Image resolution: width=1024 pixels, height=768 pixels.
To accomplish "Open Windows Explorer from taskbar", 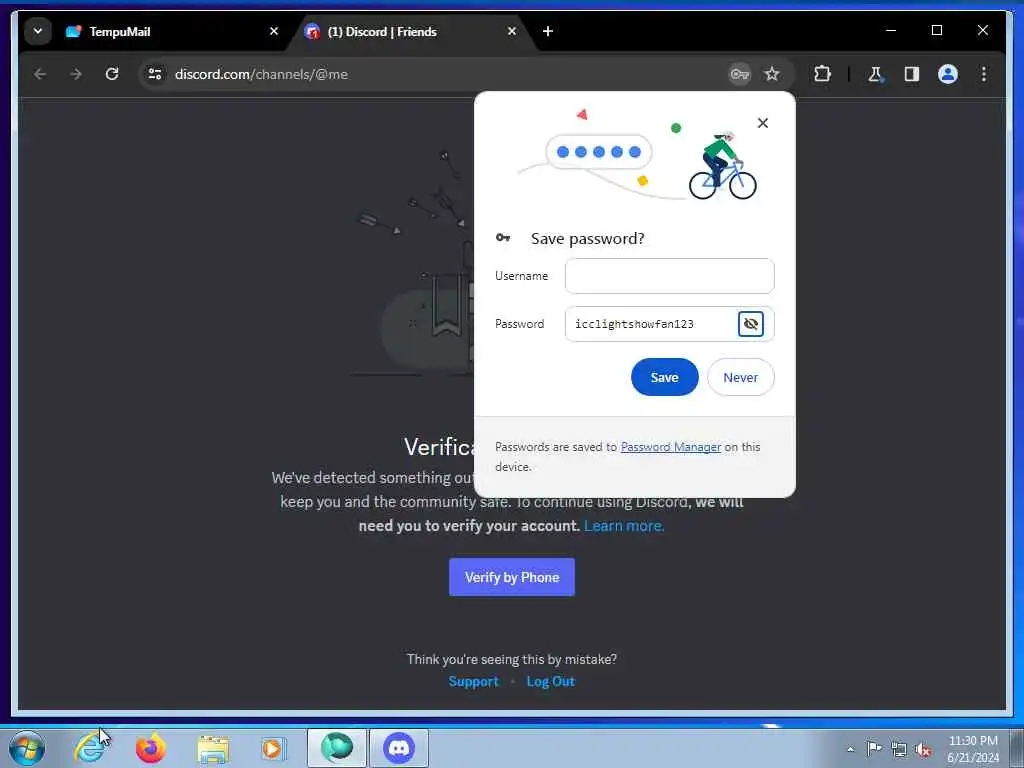I will tap(213, 748).
